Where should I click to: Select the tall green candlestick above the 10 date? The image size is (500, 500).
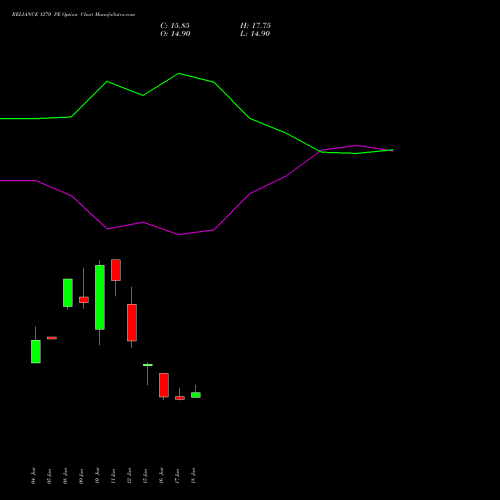[100, 297]
